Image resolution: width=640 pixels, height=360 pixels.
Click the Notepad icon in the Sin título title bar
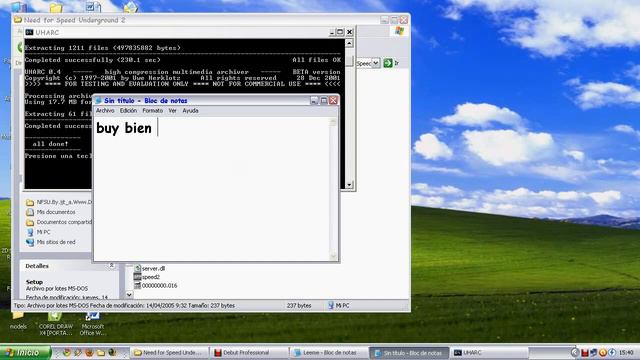(98, 100)
